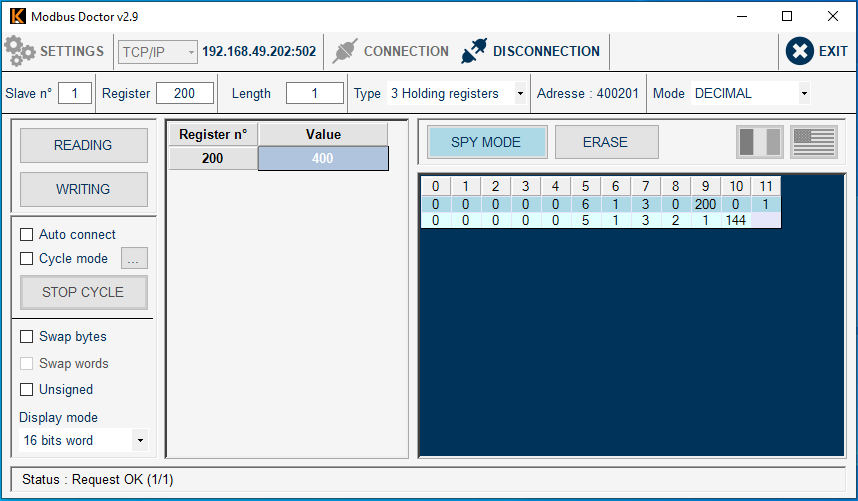The height and width of the screenshot is (501, 858).
Task: Switch language with the US flag icon
Action: 814,142
